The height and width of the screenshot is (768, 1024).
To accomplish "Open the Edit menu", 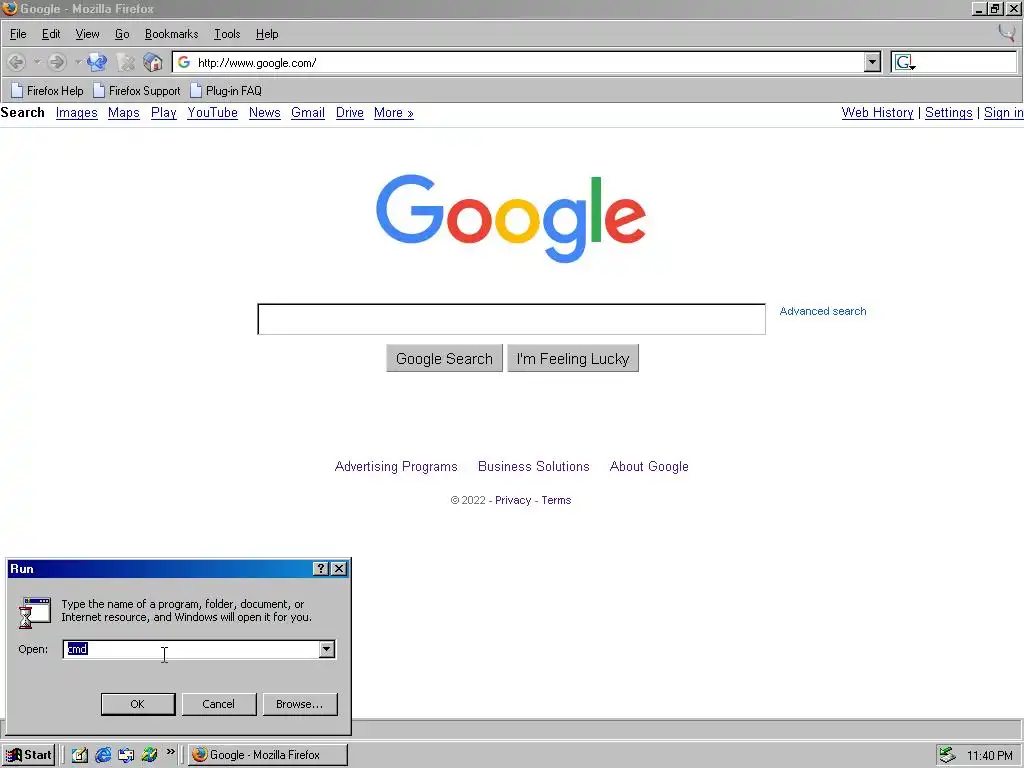I will tap(51, 34).
